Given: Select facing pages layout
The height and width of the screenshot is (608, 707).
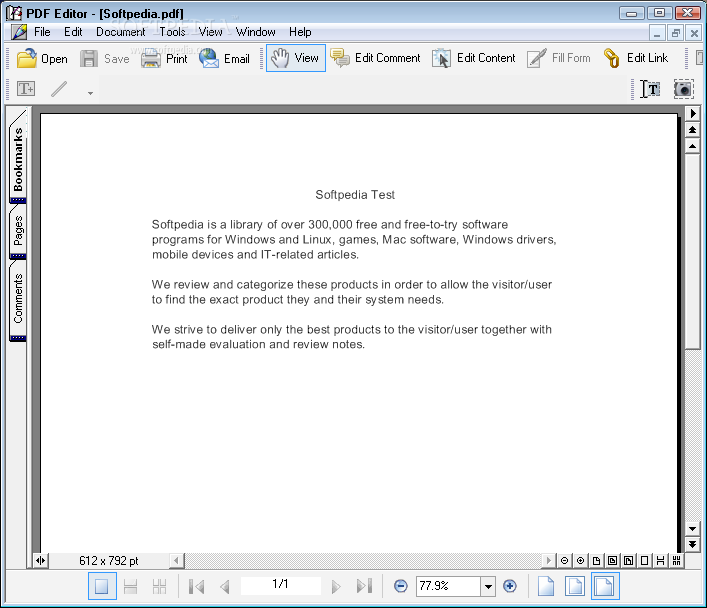Looking at the screenshot, I should [x=159, y=586].
